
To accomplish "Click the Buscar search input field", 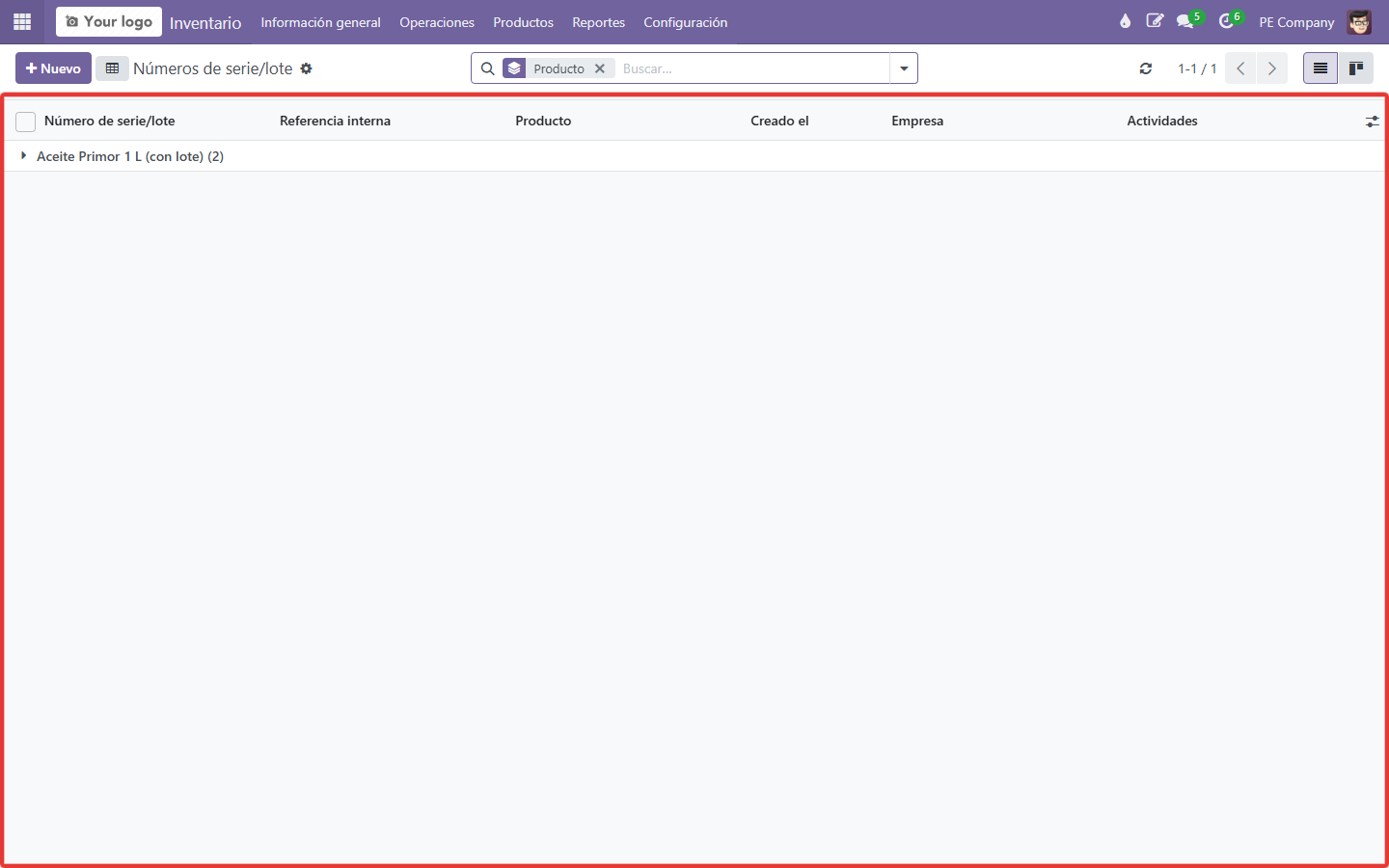I will click(752, 68).
